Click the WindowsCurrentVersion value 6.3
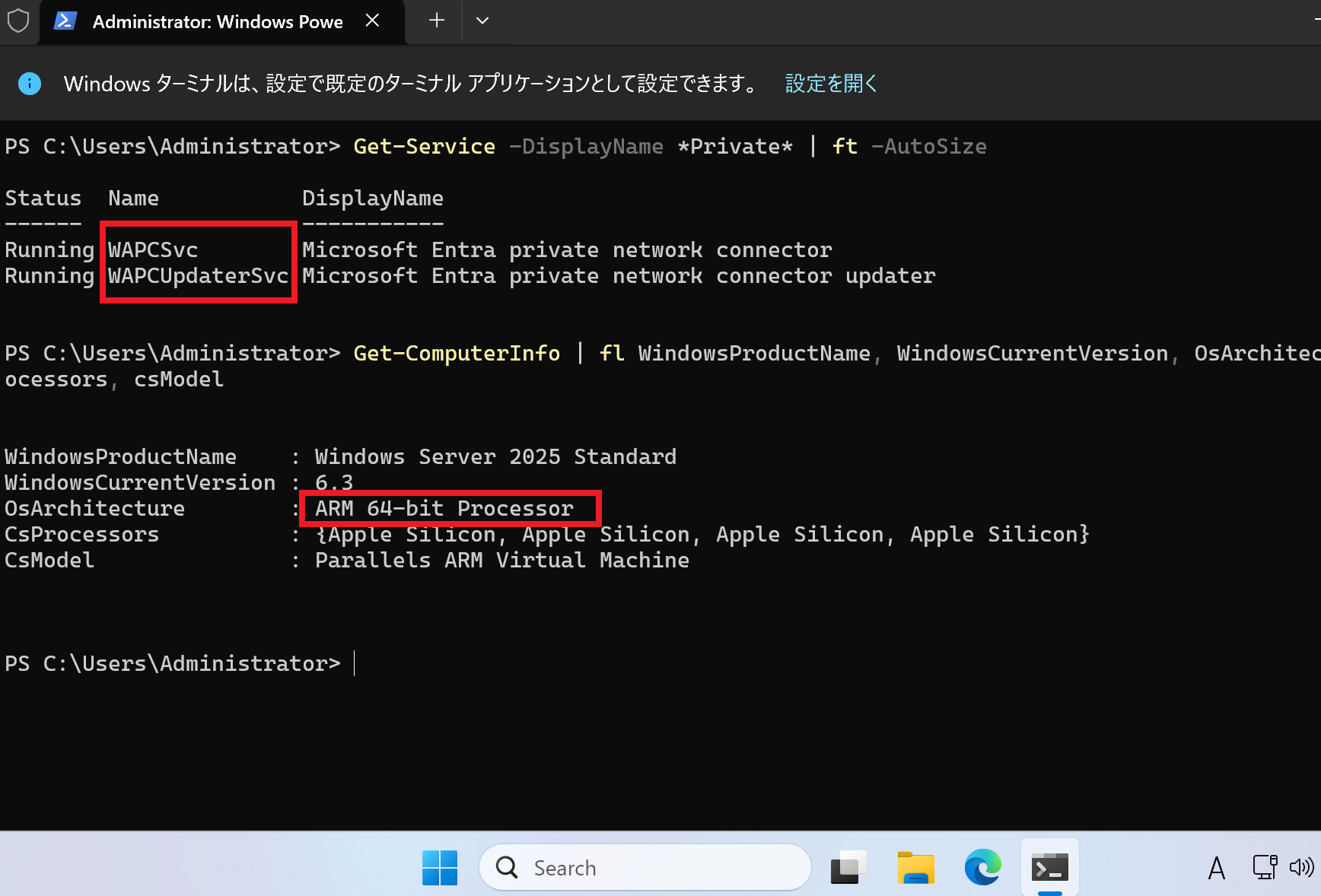 [334, 483]
